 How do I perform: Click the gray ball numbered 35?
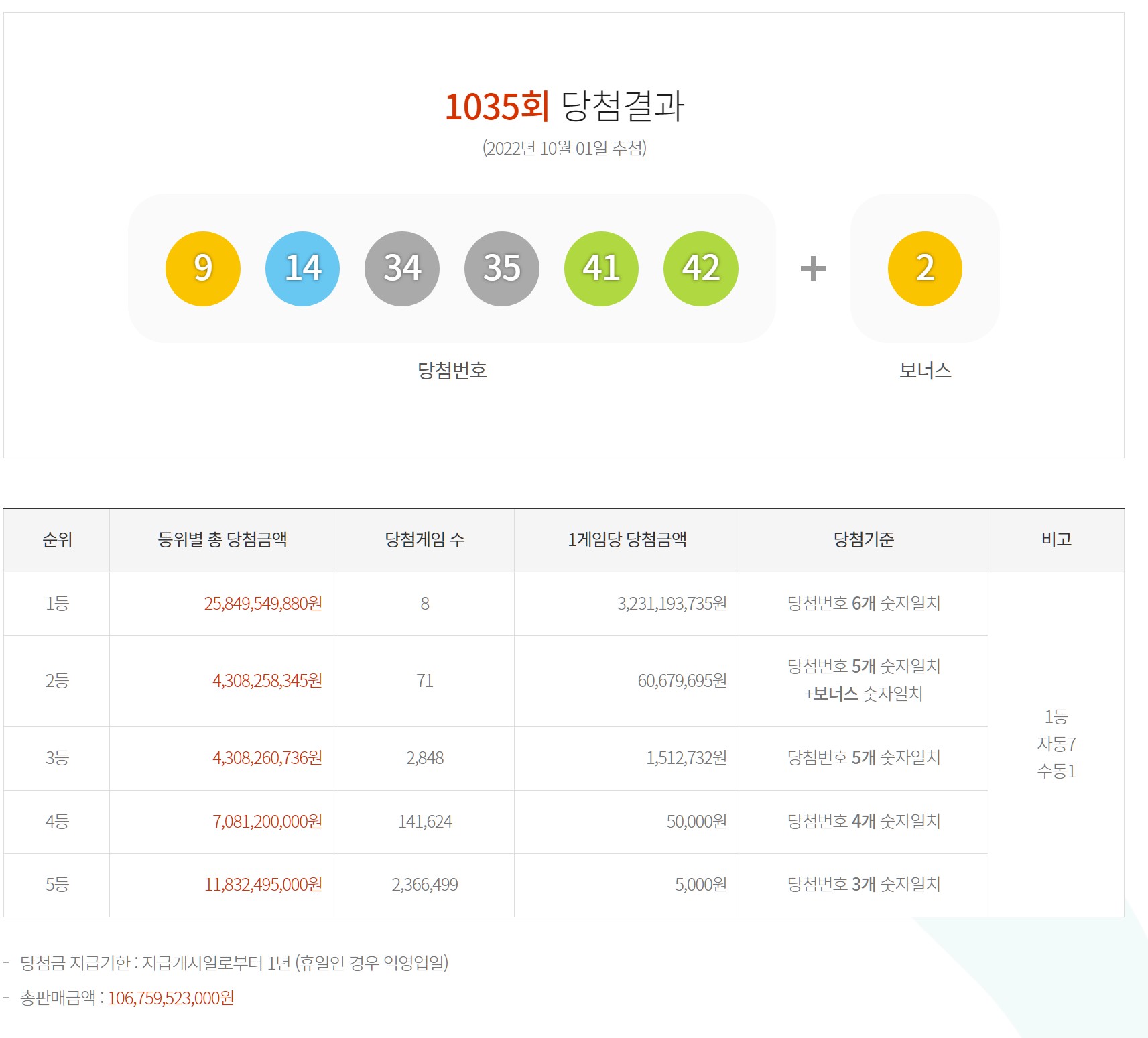point(502,269)
